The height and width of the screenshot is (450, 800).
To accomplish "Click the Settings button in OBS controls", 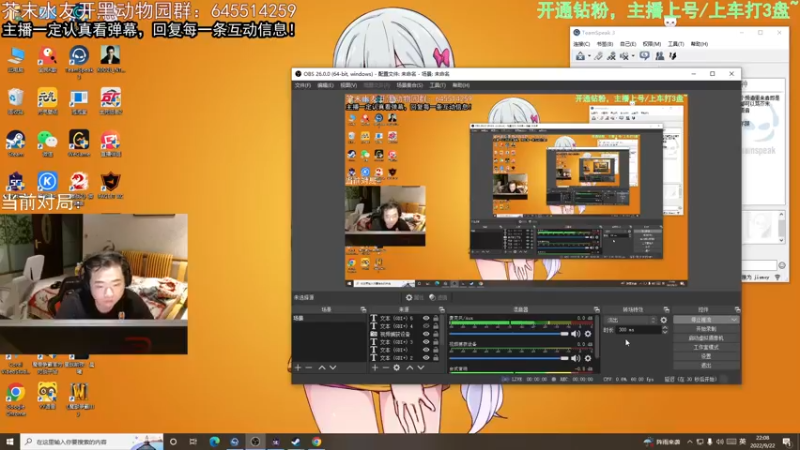I will [x=706, y=357].
